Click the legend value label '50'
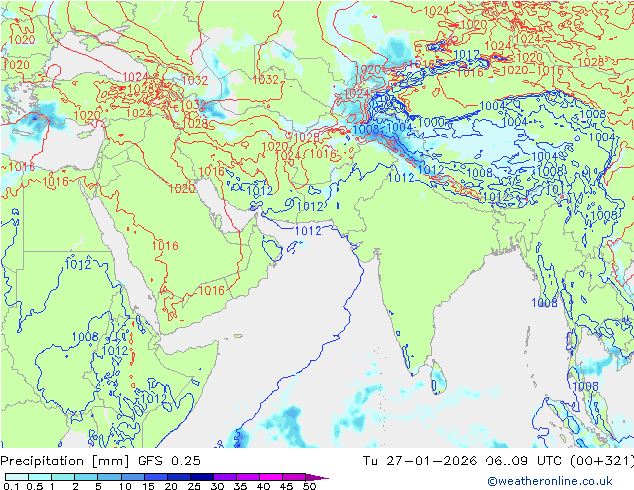The width and height of the screenshot is (634, 490). coord(309,486)
